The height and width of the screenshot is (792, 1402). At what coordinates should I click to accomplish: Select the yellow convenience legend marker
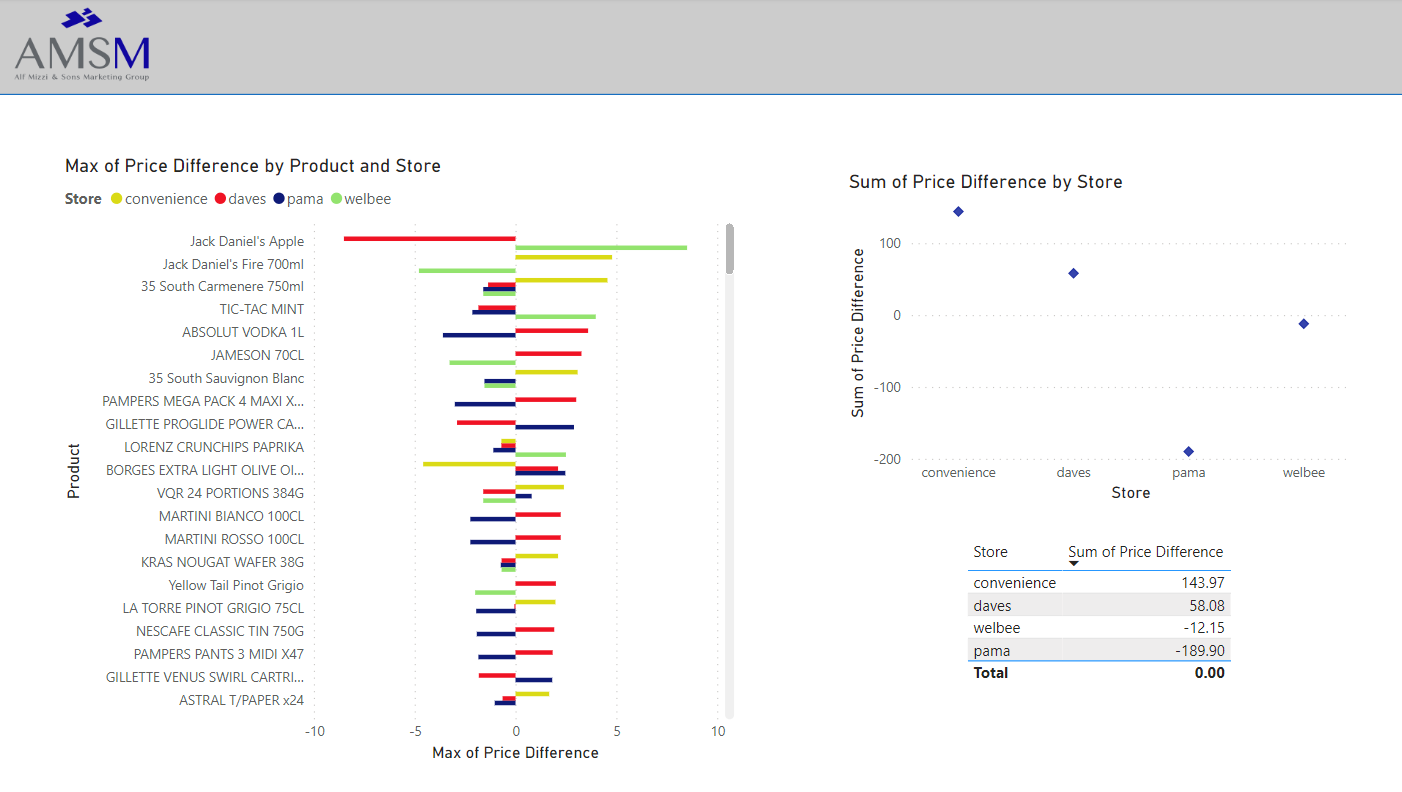(117, 199)
